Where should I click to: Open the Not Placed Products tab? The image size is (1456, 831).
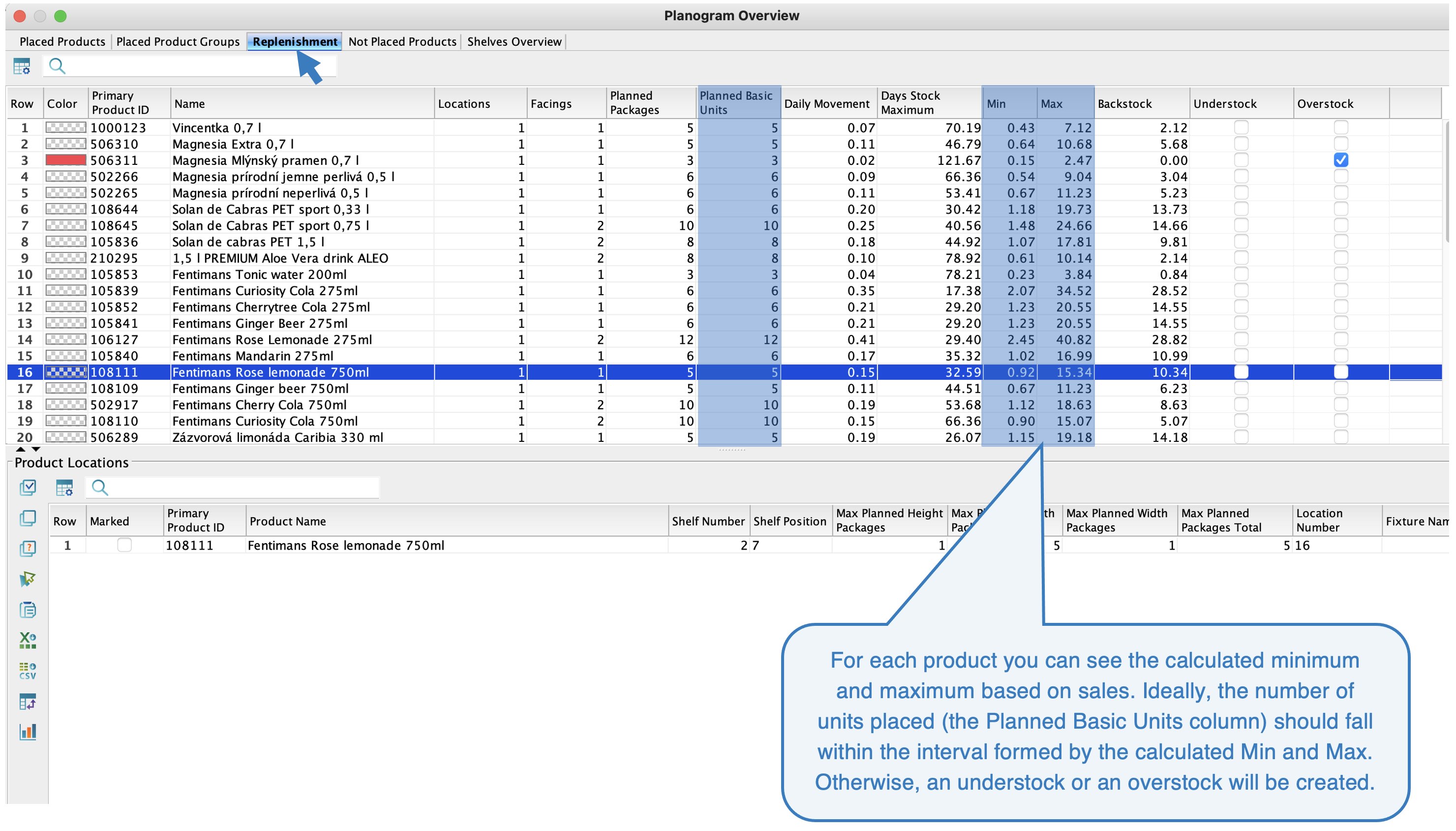pos(402,42)
